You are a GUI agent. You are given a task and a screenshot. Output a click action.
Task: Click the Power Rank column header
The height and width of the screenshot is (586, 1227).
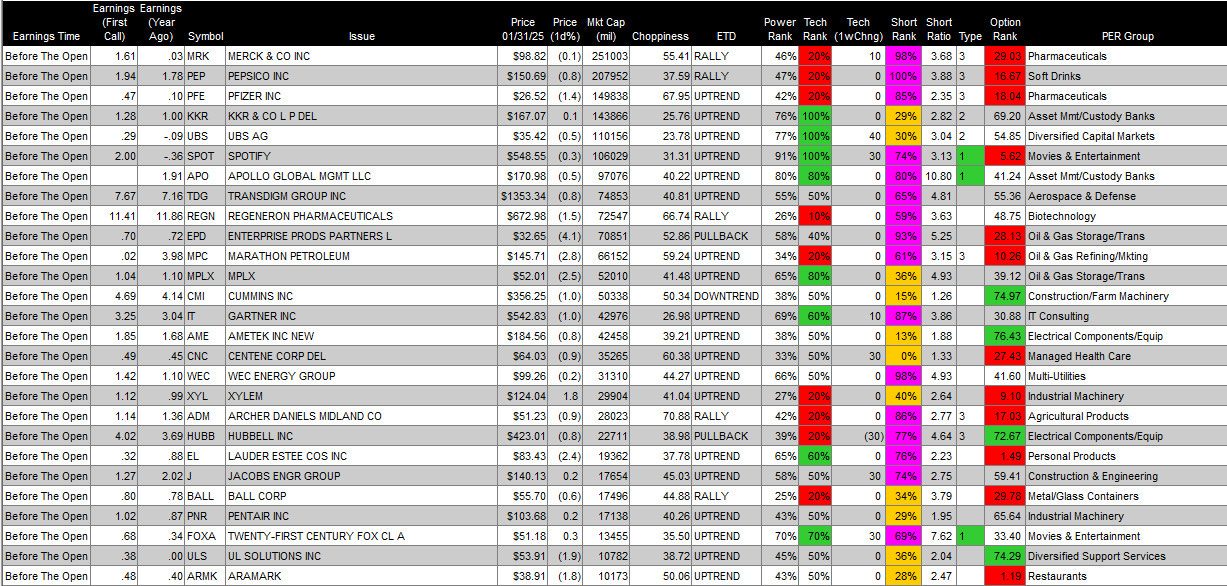[780, 29]
